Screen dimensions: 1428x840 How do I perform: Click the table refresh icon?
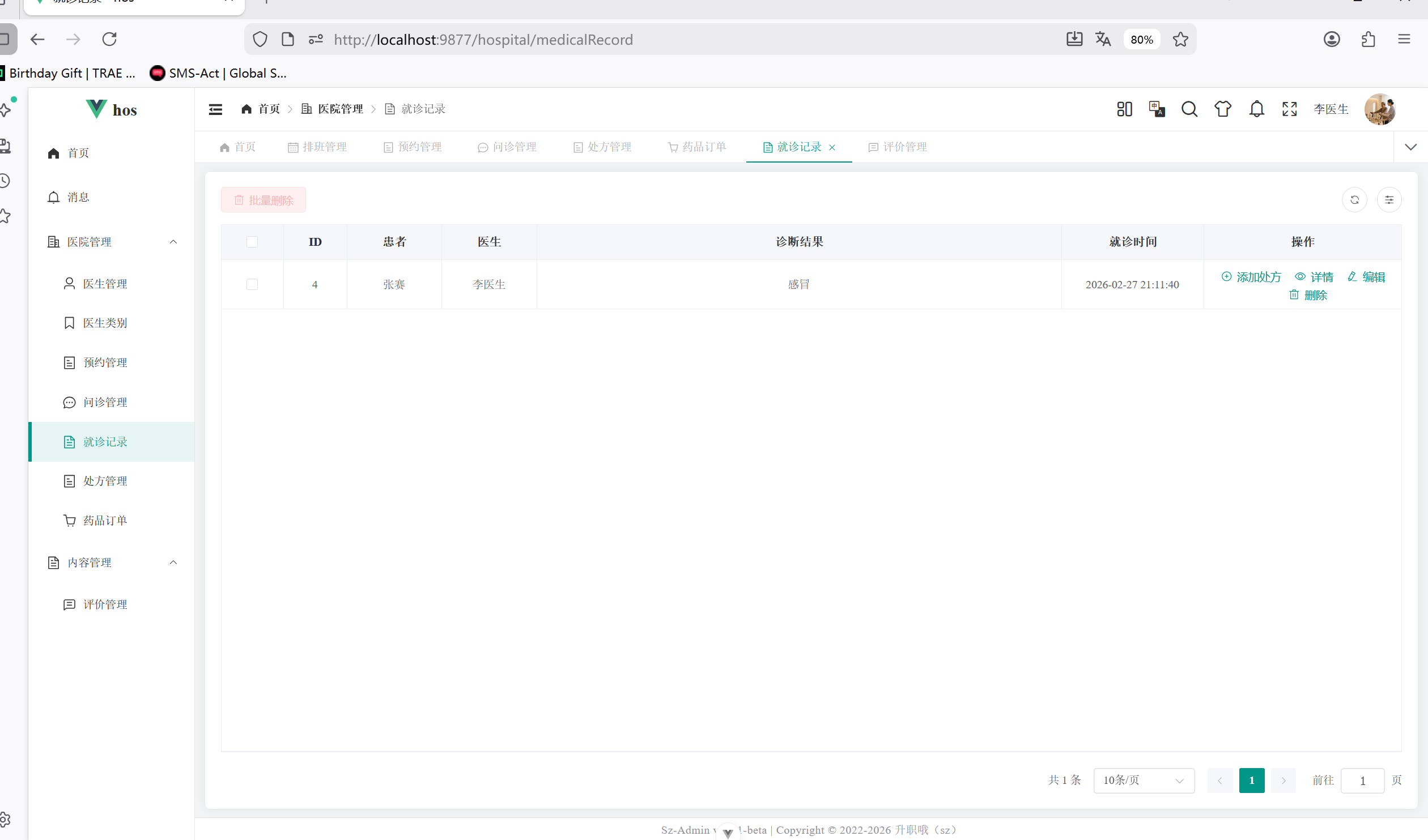click(x=1354, y=200)
